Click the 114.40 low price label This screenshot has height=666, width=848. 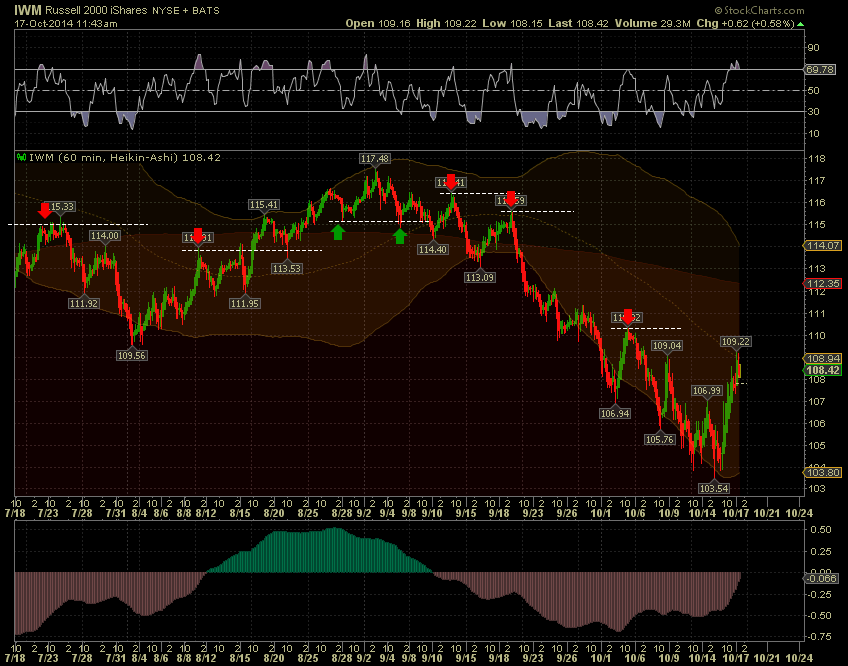(433, 249)
